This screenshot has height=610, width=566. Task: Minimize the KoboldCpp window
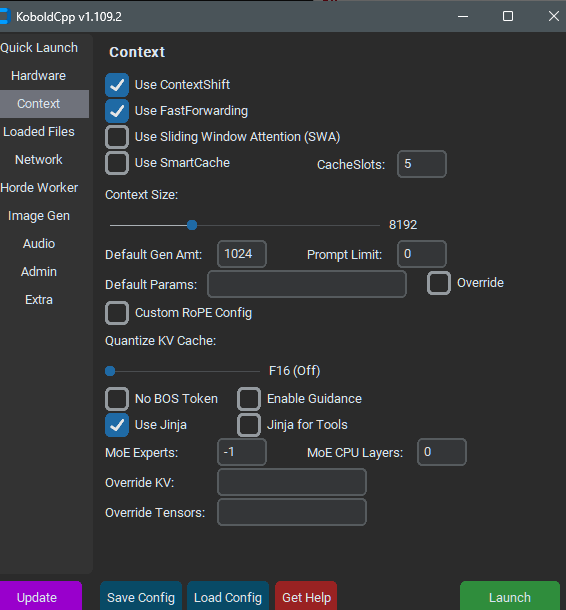(463, 16)
